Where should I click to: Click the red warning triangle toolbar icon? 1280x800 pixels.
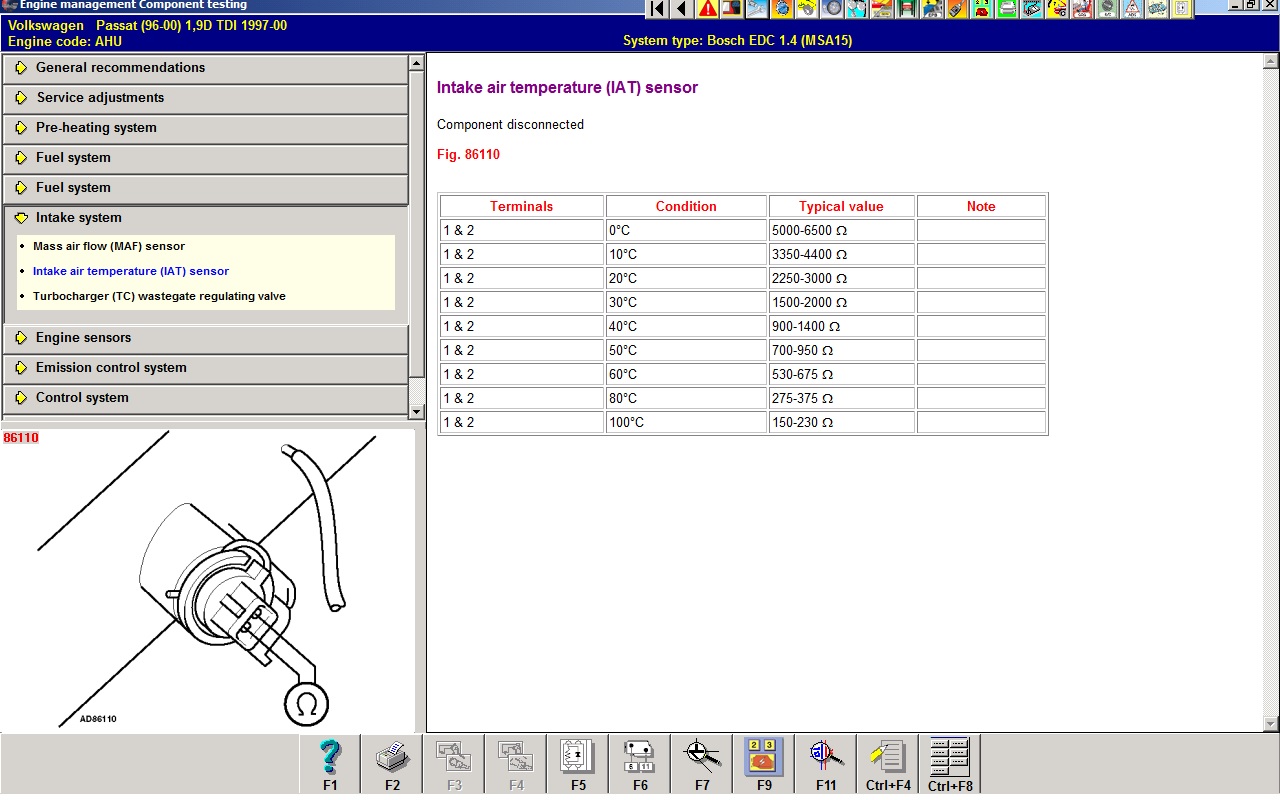(708, 9)
